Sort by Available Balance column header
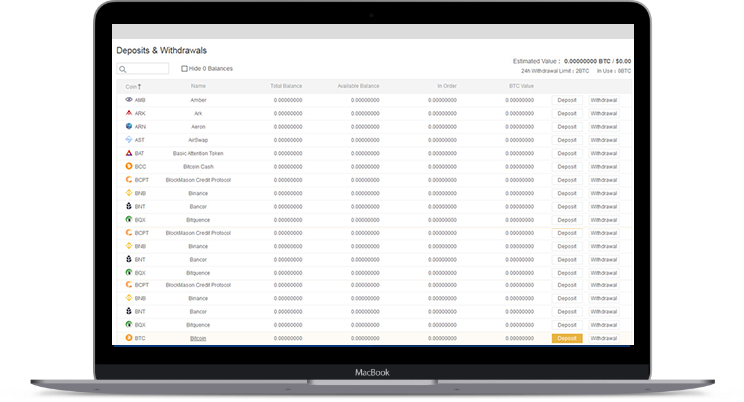This screenshot has width=744, height=402. (358, 86)
